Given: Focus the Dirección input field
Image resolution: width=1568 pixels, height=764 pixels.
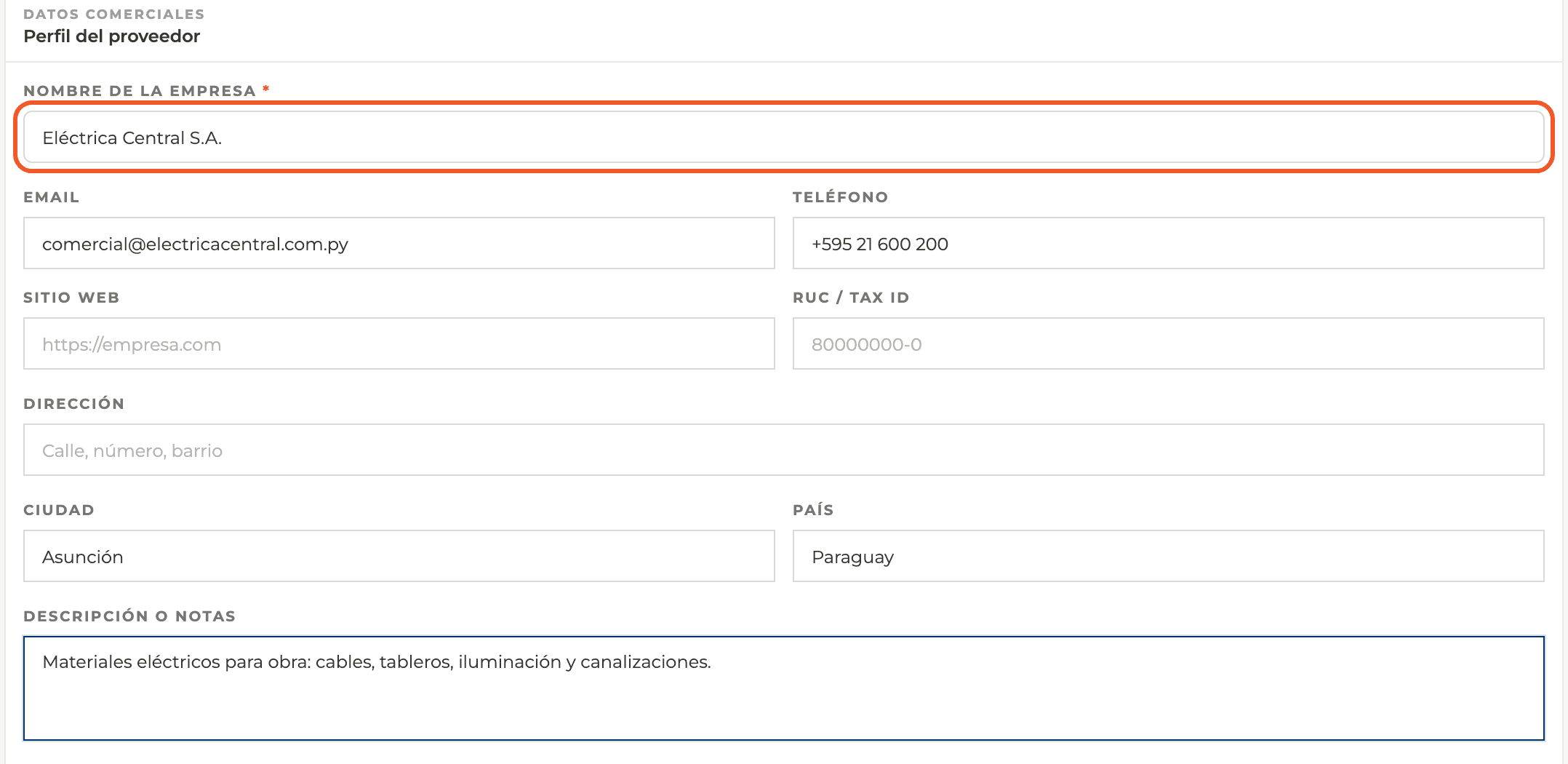Looking at the screenshot, I should click(x=784, y=450).
